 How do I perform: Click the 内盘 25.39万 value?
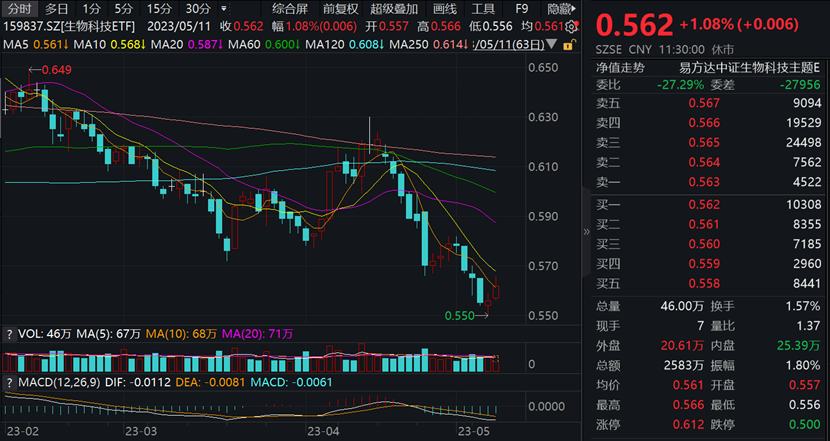pos(799,346)
